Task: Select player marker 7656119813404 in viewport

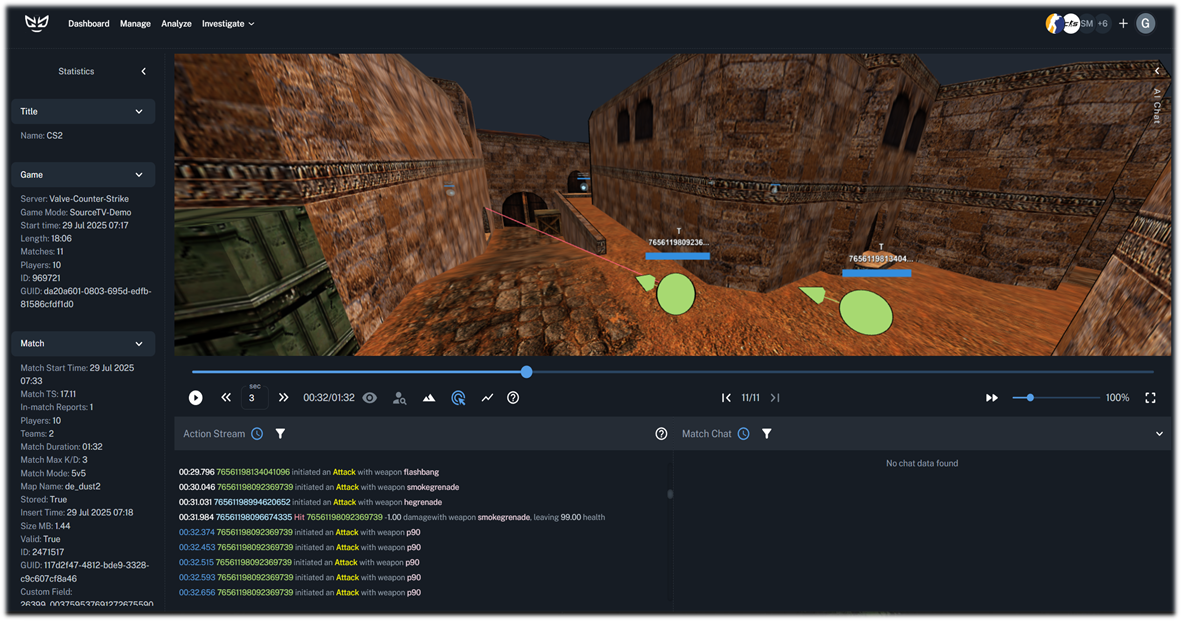Action: pyautogui.click(x=866, y=313)
